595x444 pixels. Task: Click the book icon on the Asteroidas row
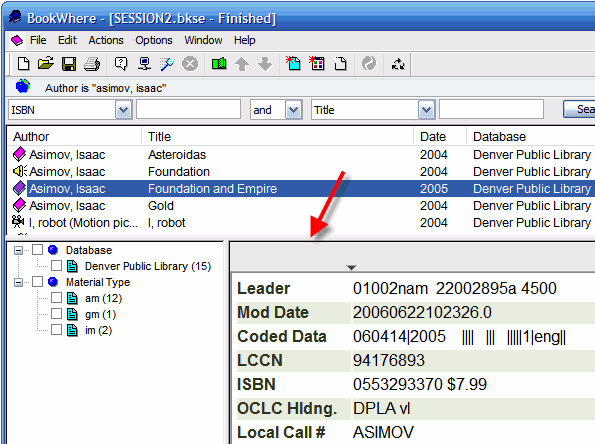[19, 154]
